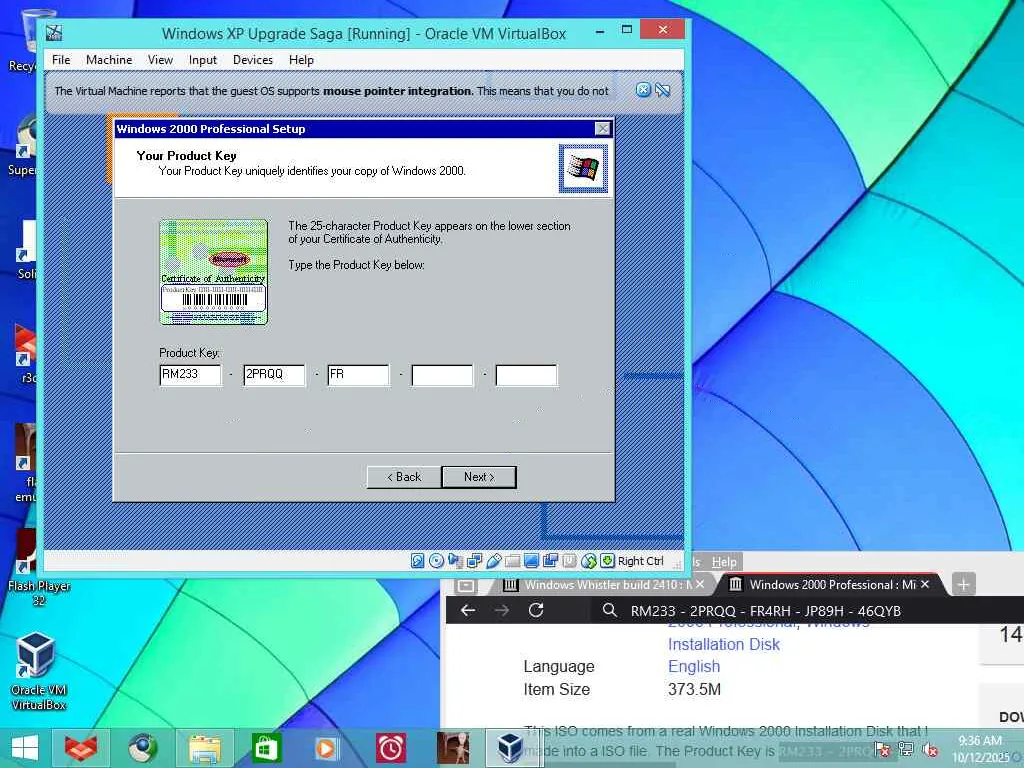Image resolution: width=1024 pixels, height=768 pixels.
Task: Click the optical disc indicator in VirtualBox status bar
Action: tap(436, 560)
